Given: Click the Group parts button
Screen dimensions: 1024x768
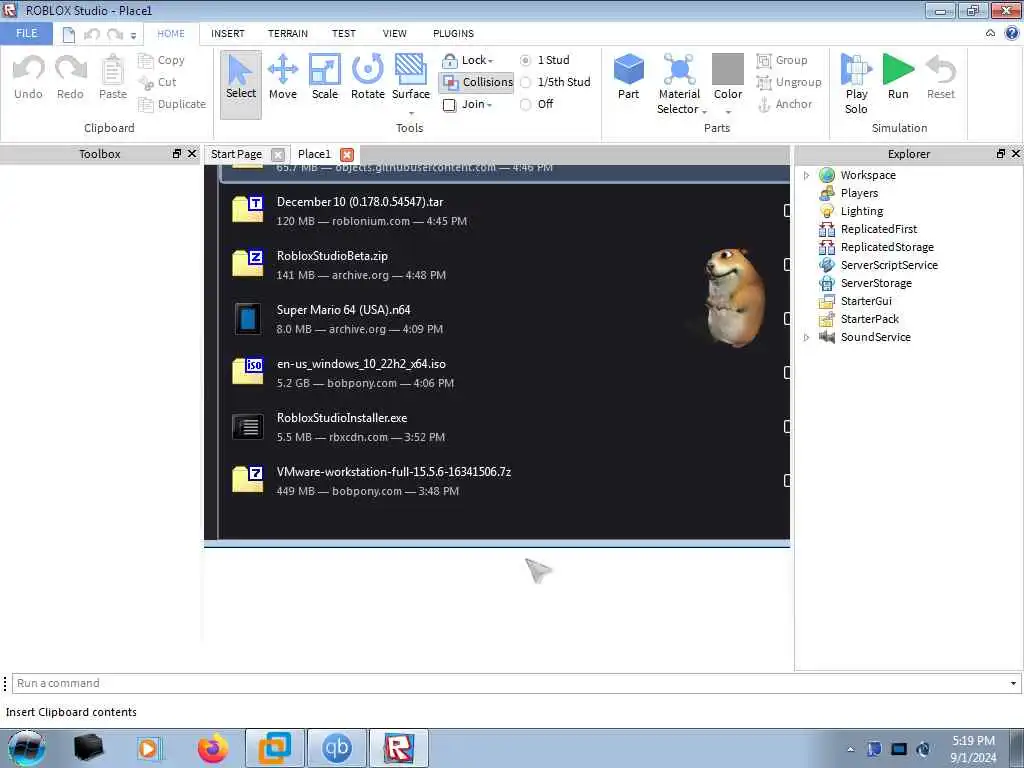Looking at the screenshot, I should tap(782, 60).
